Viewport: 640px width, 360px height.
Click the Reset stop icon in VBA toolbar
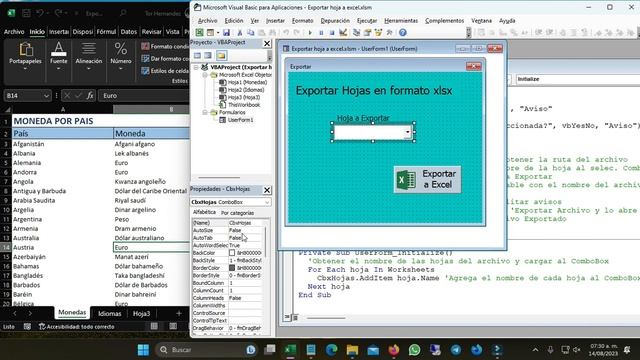coord(332,33)
